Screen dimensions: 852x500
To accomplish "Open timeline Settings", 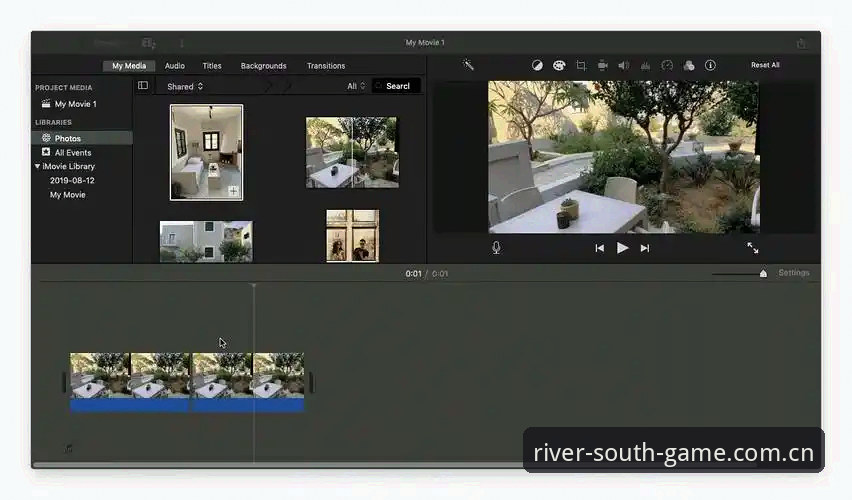I will click(x=794, y=273).
